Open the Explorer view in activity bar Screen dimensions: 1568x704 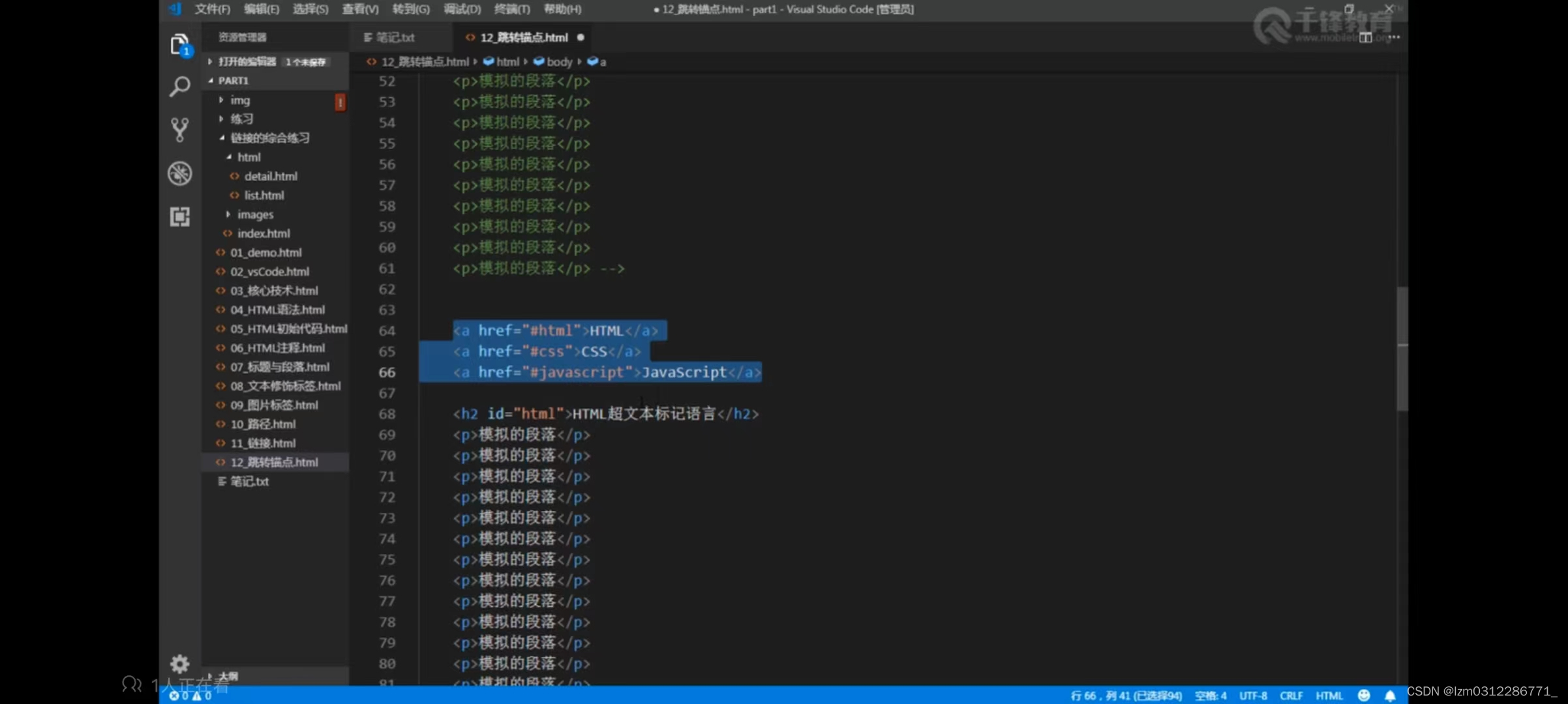point(179,44)
